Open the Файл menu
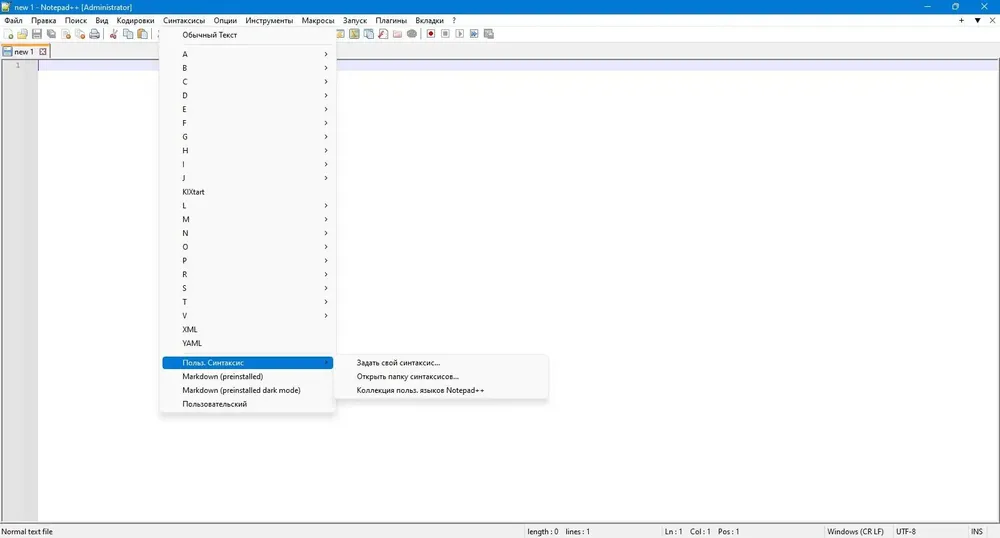The image size is (1000, 538). point(13,20)
